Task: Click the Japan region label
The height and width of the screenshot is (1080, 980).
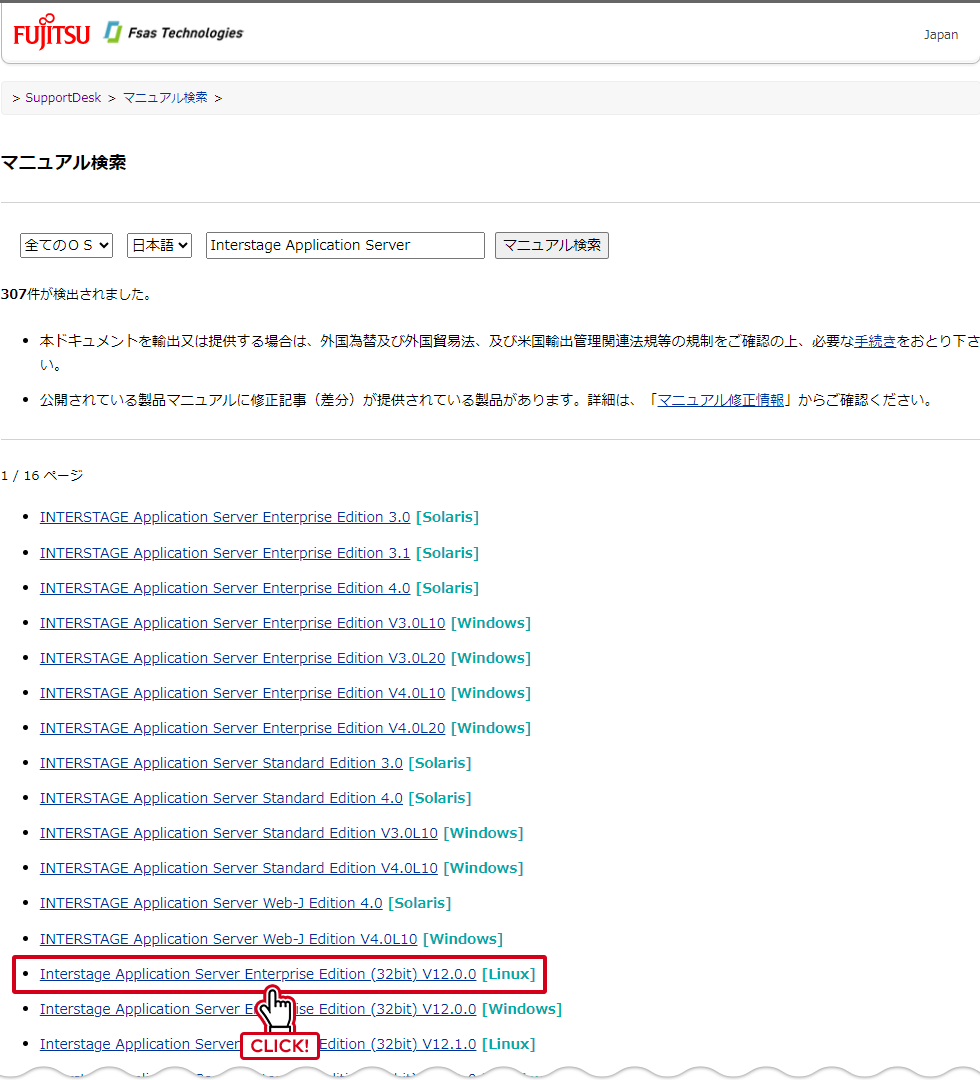Action: pos(941,34)
